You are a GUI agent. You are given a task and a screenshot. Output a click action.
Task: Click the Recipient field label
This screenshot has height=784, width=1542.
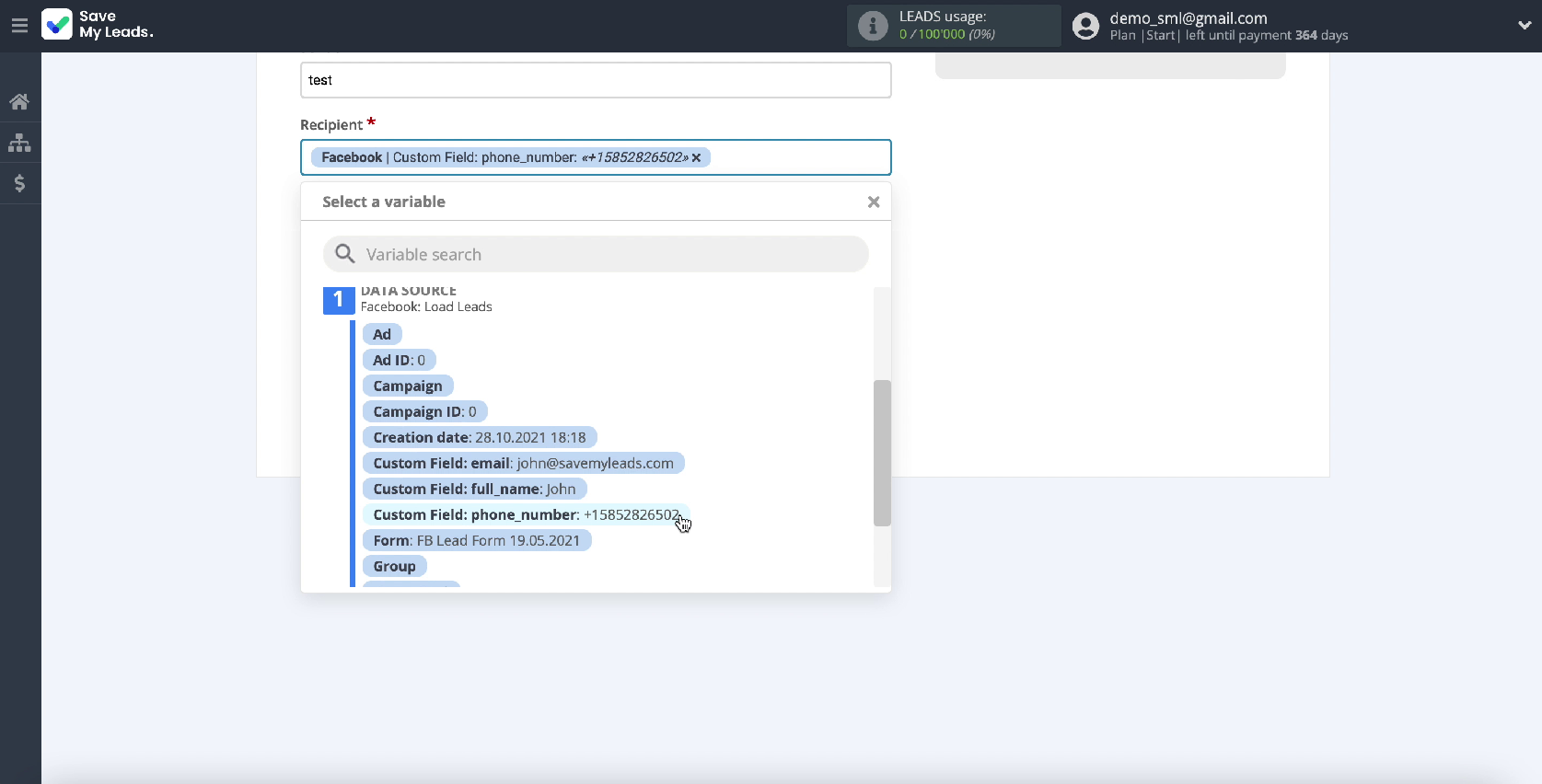(x=331, y=124)
